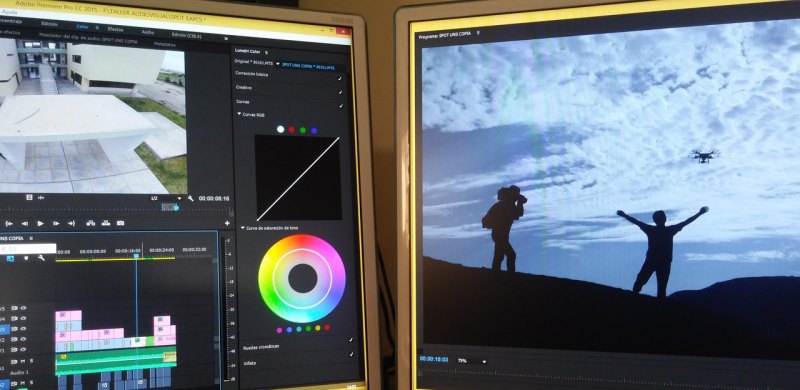Click the Play button in source monitor
This screenshot has height=390, width=800.
click(40, 223)
